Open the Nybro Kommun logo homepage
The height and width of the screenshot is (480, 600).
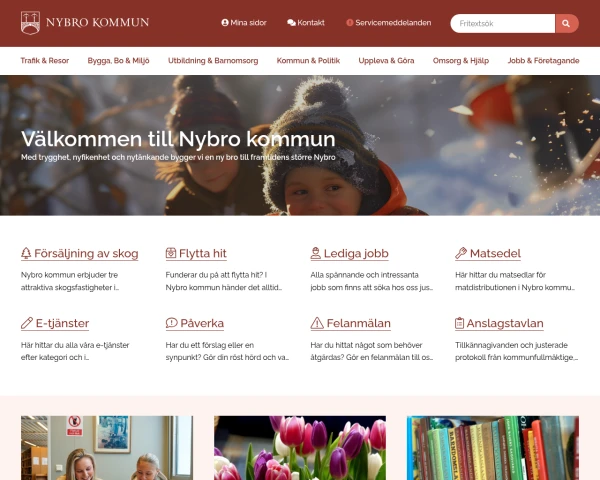[x=85, y=23]
